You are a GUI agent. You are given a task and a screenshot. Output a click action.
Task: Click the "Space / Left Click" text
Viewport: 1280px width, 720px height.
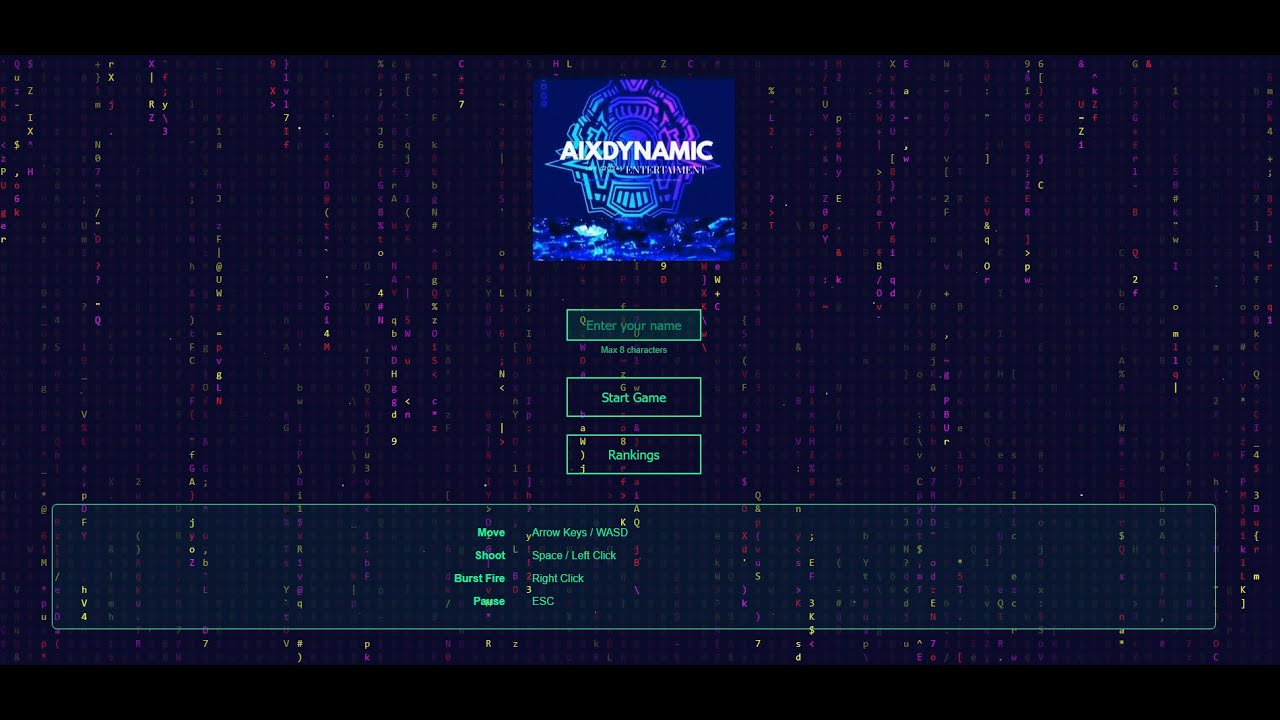tap(574, 556)
